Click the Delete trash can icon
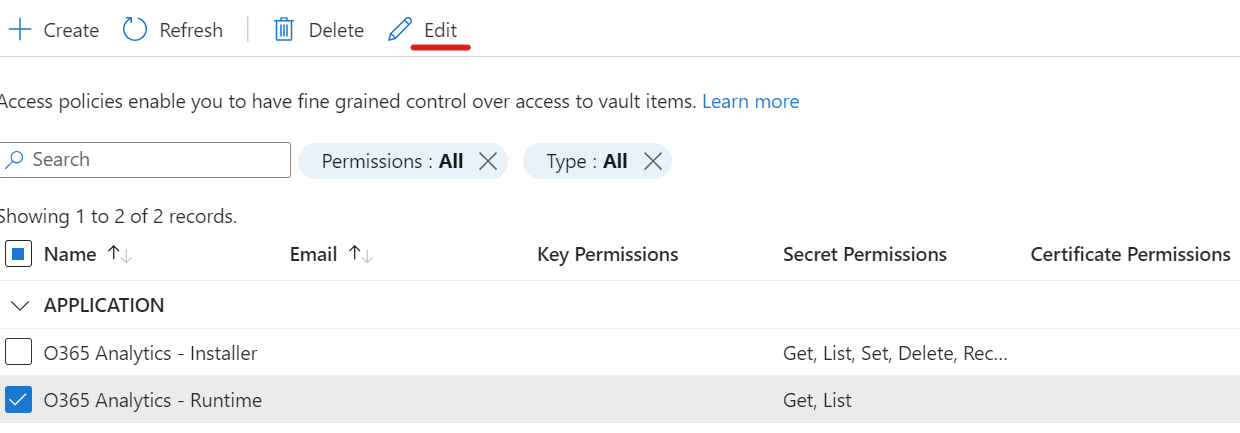 284,30
